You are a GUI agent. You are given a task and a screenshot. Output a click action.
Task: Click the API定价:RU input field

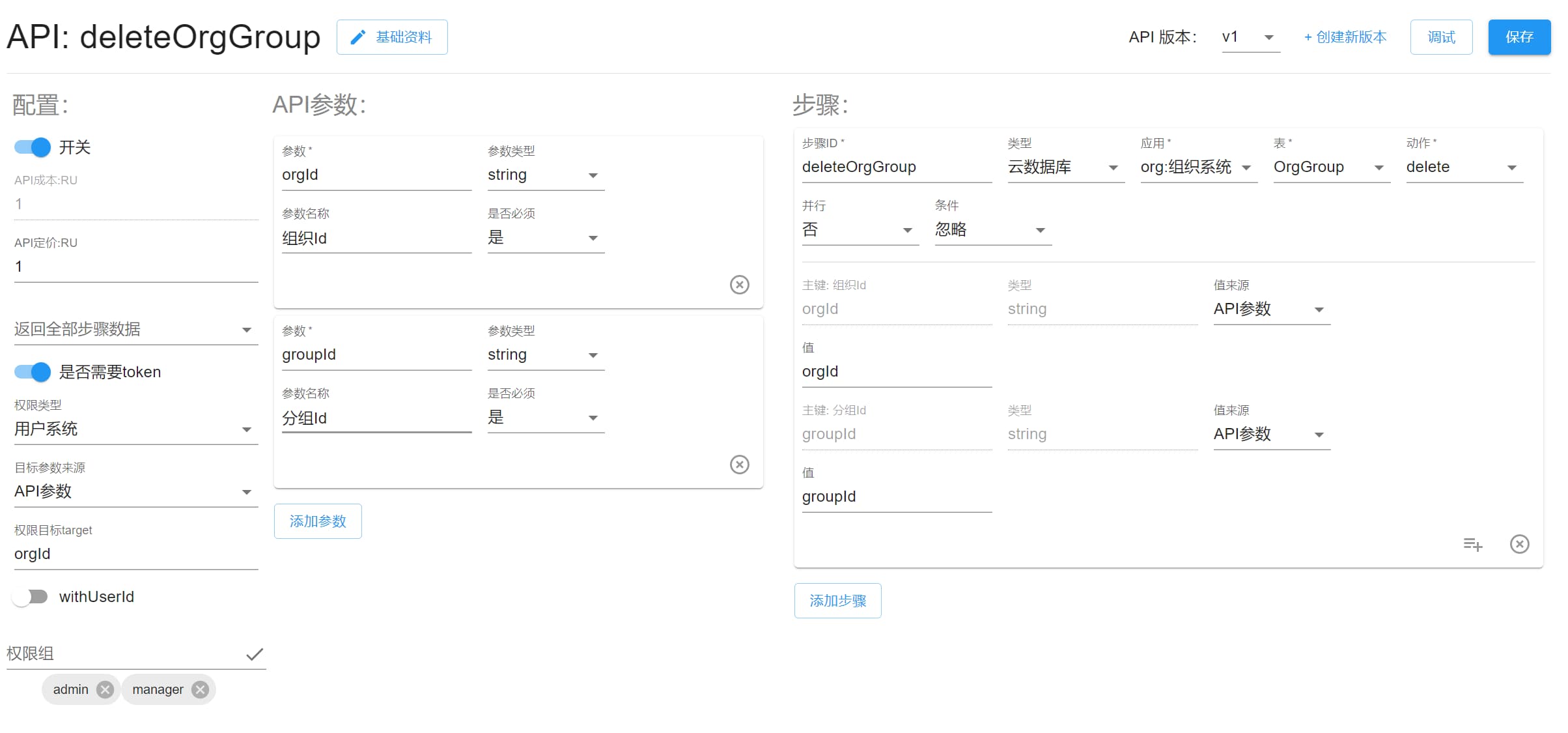136,266
